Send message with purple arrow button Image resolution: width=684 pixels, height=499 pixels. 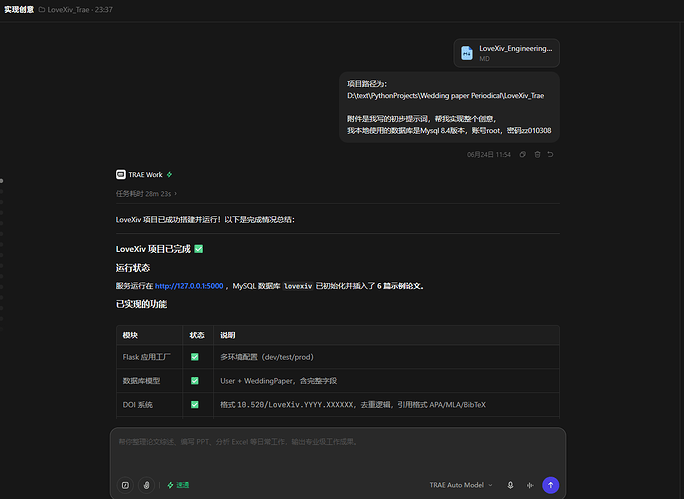[551, 485]
